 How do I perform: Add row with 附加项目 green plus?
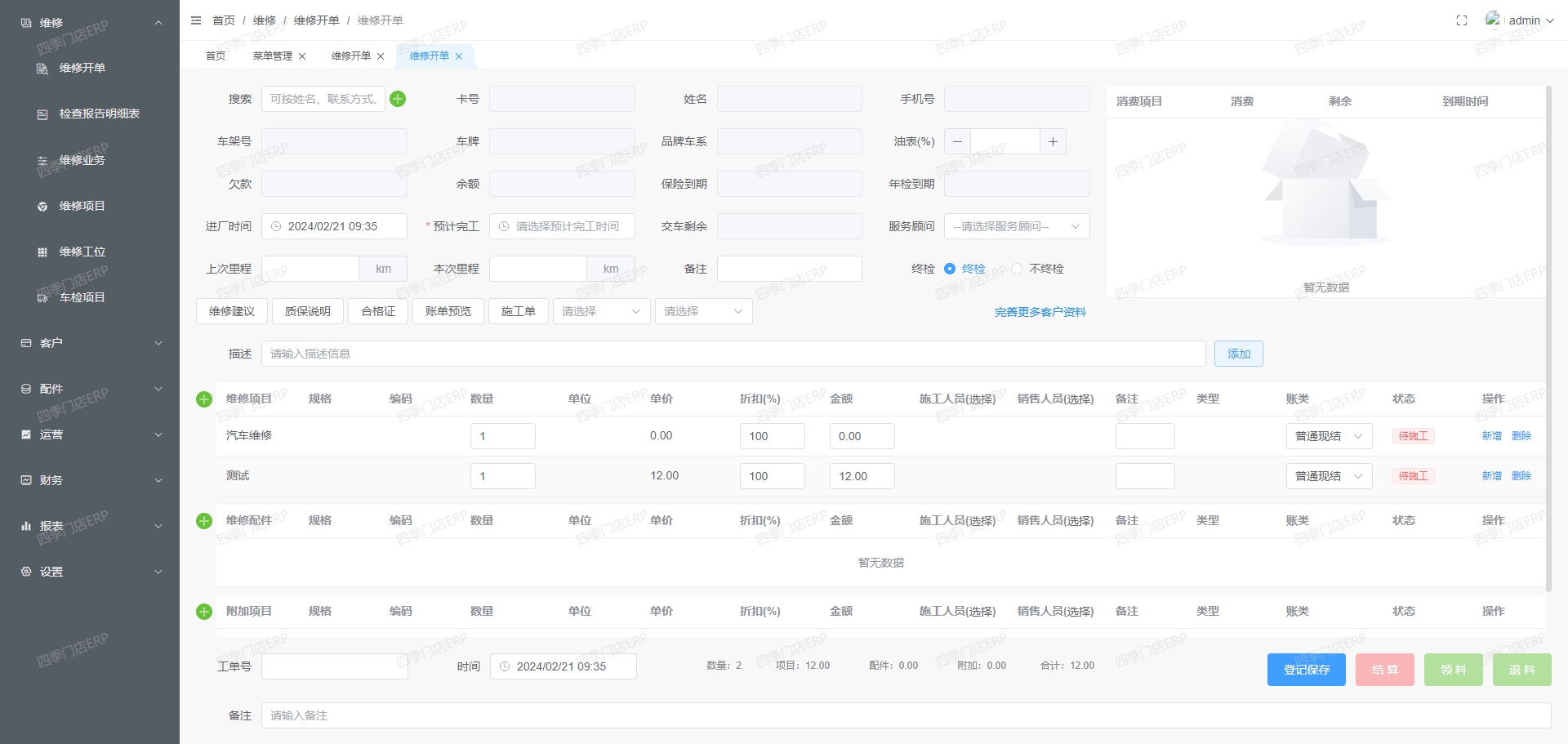click(204, 612)
